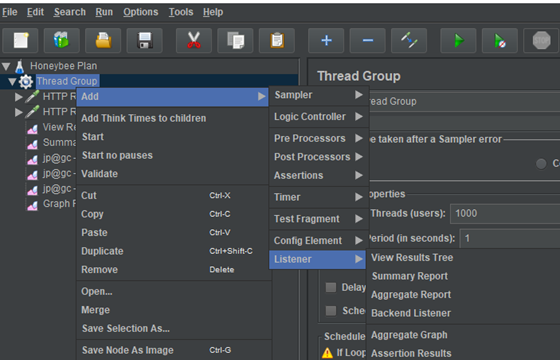Collapse the Thread Group tree node

point(12,82)
